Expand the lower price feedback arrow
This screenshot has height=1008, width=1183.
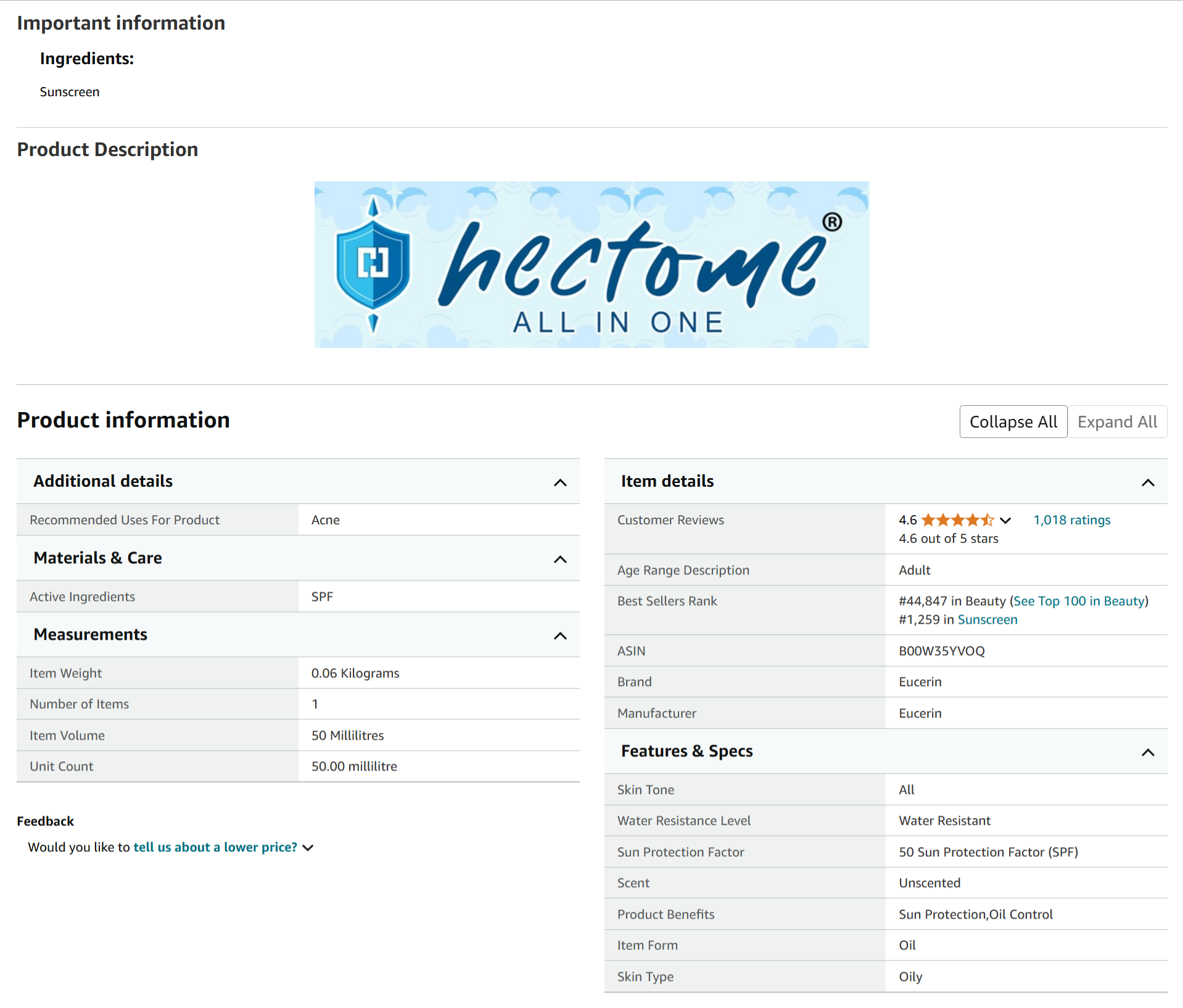[308, 848]
